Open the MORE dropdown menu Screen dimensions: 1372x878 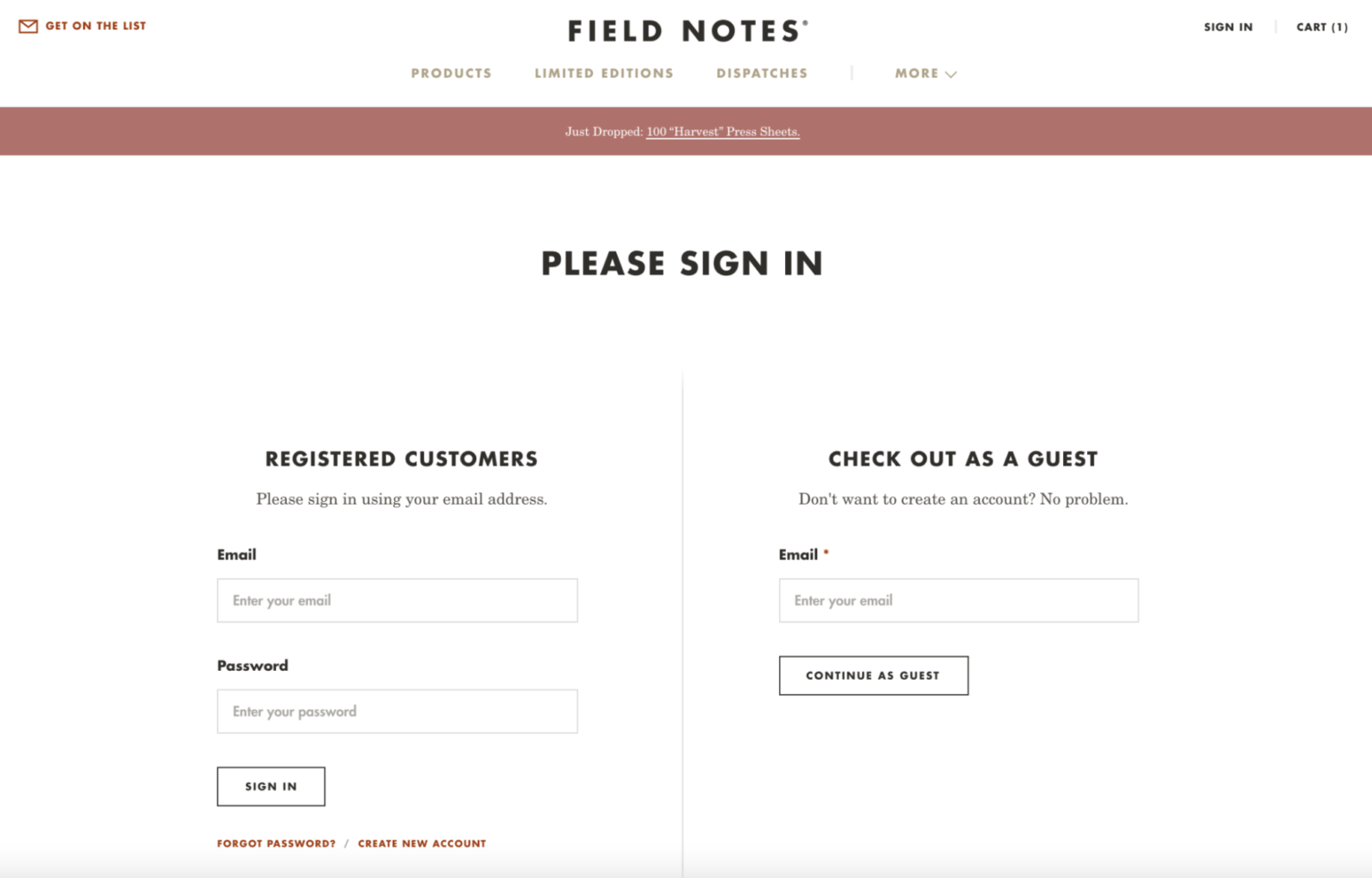click(x=917, y=73)
